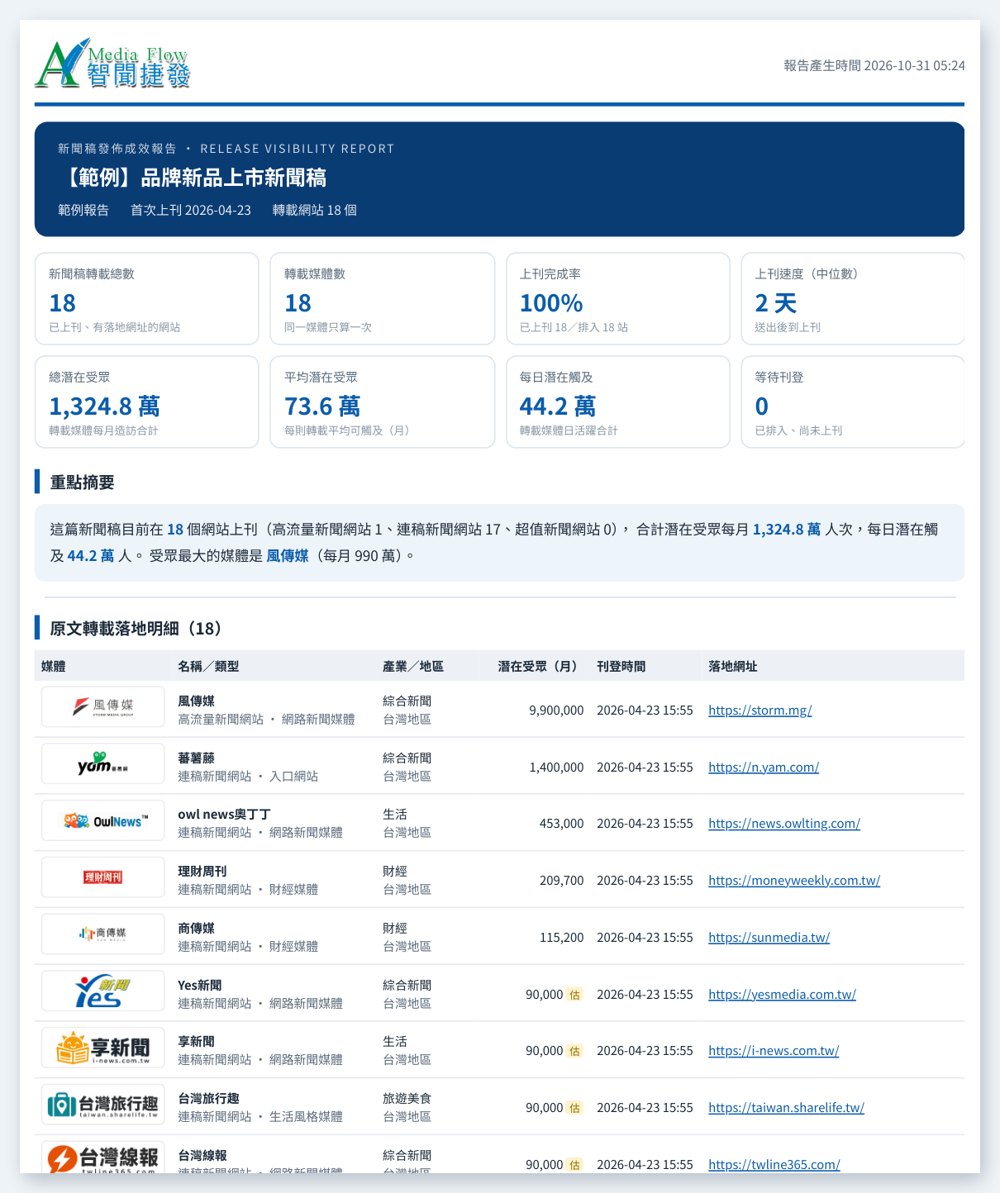Open the https://moneyweekly.com.tw/ link
1000x1193 pixels.
(794, 880)
